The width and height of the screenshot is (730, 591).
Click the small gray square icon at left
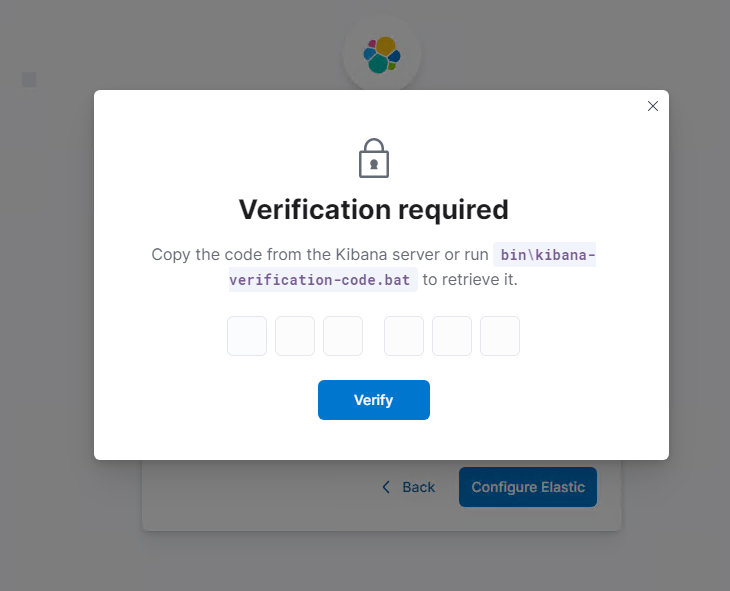tap(29, 80)
